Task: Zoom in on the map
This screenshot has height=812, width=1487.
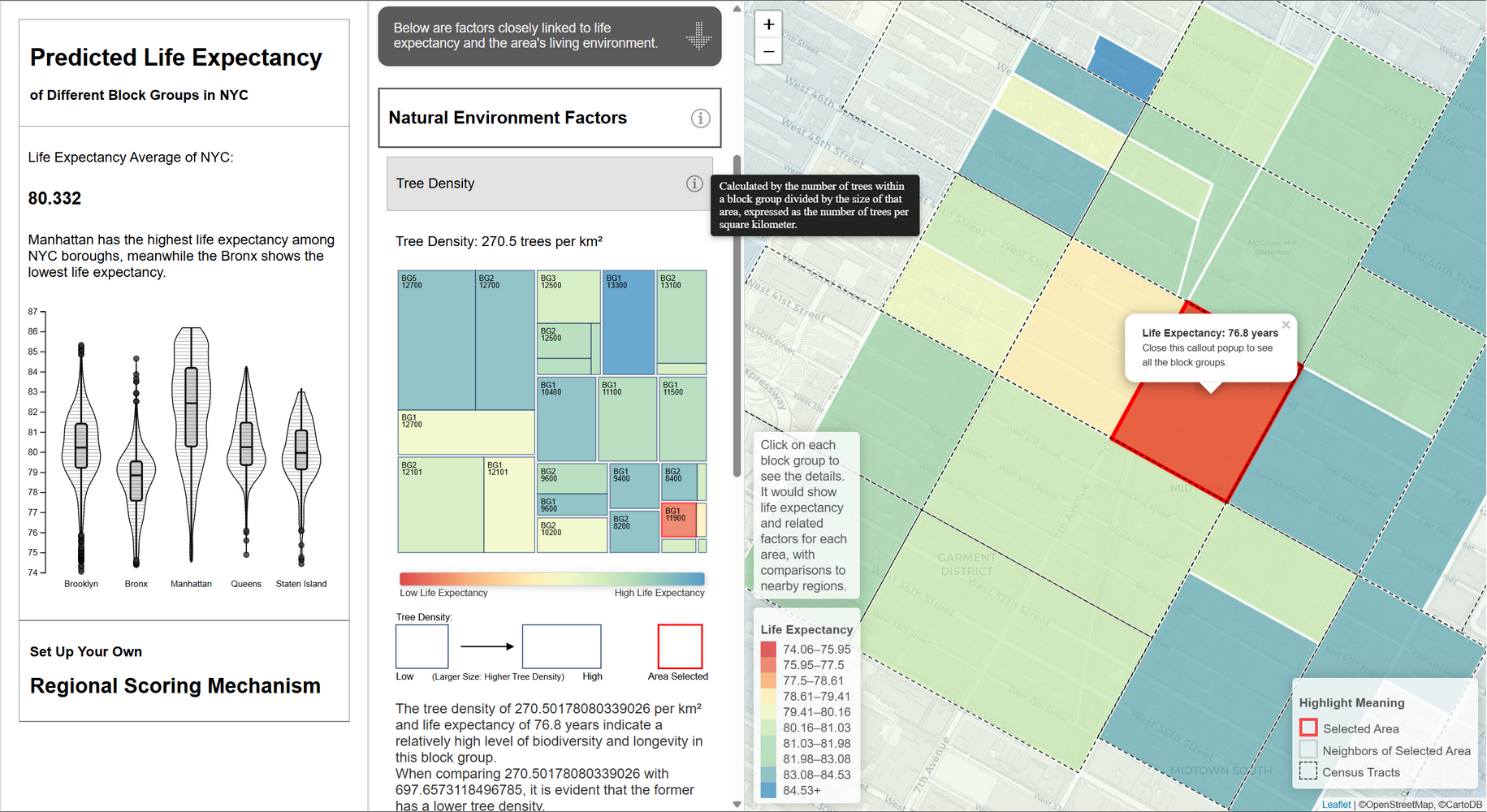Action: click(x=768, y=24)
